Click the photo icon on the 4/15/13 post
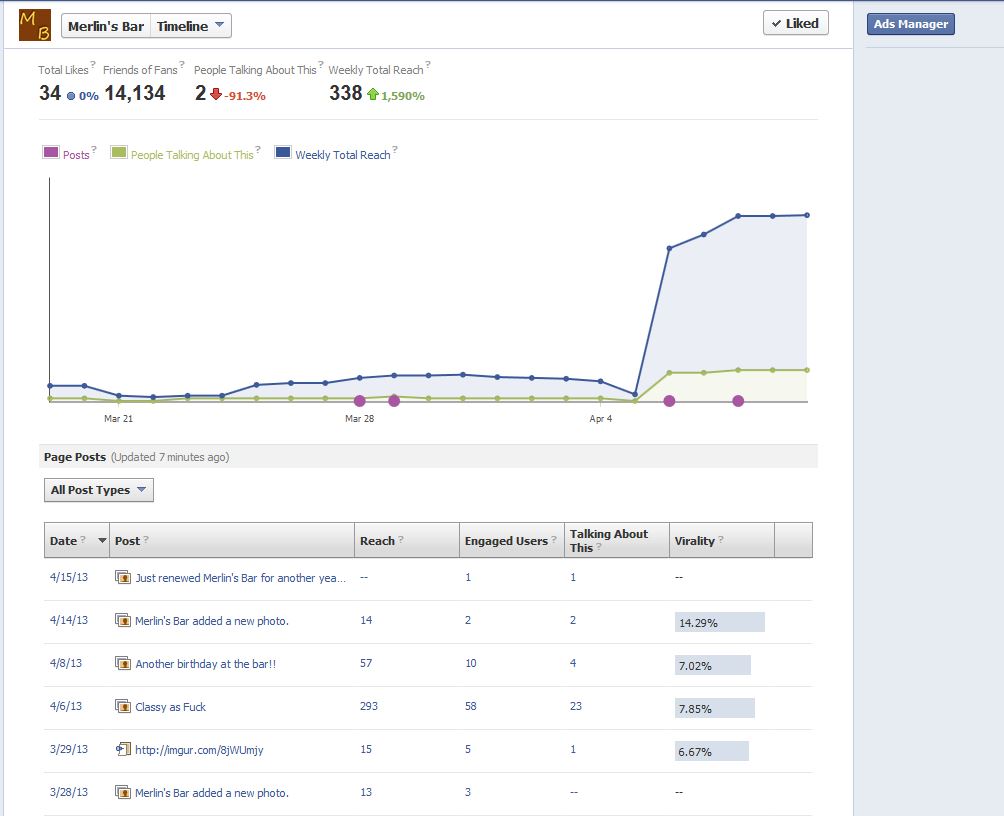This screenshot has height=816, width=1004. click(x=123, y=577)
